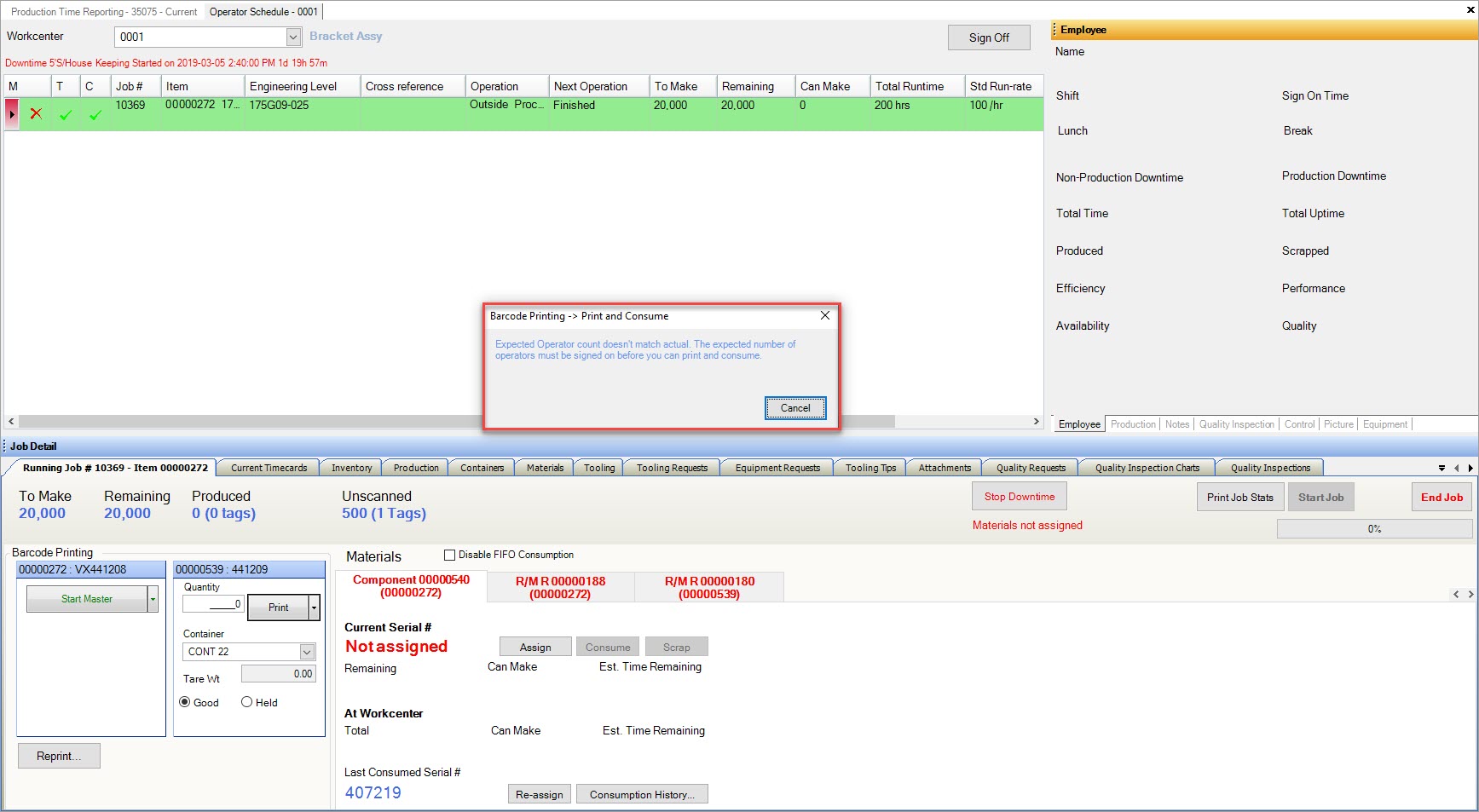Image resolution: width=1479 pixels, height=812 pixels.
Task: Open the Tooling Requests tab
Action: click(x=672, y=468)
